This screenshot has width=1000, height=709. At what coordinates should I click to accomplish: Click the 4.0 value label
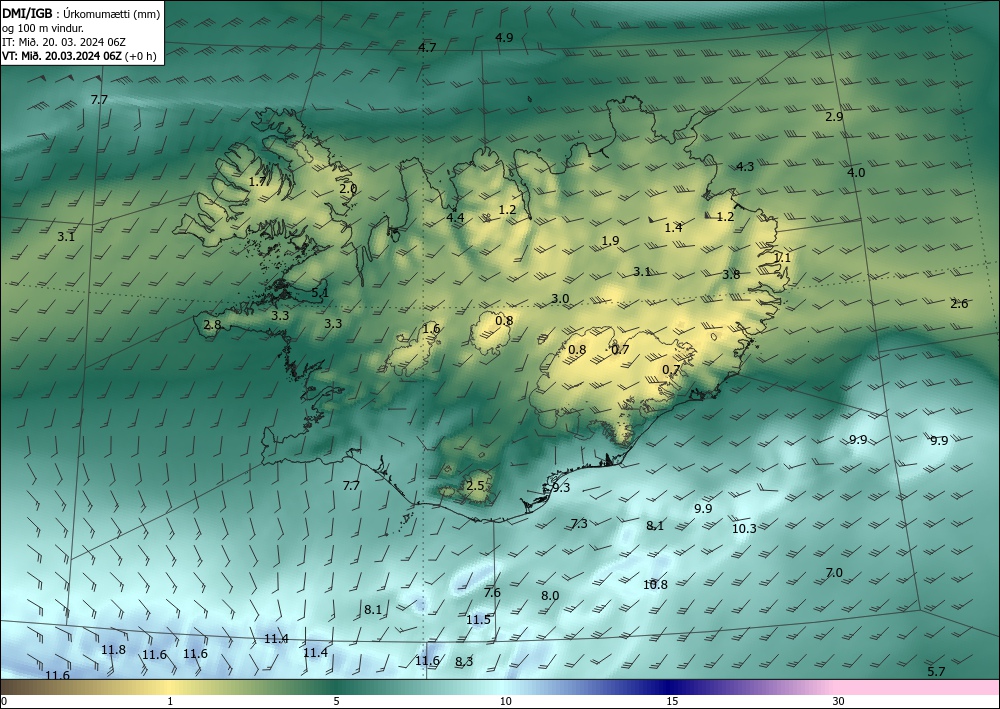point(856,172)
